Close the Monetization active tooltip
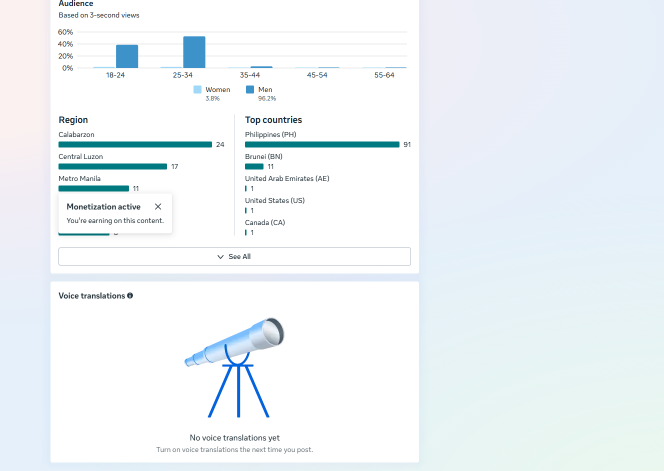 [x=158, y=207]
